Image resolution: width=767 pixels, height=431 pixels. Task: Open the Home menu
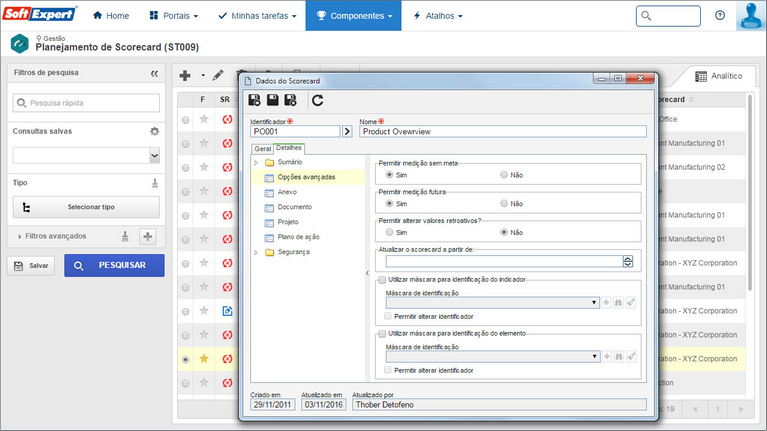coord(111,16)
